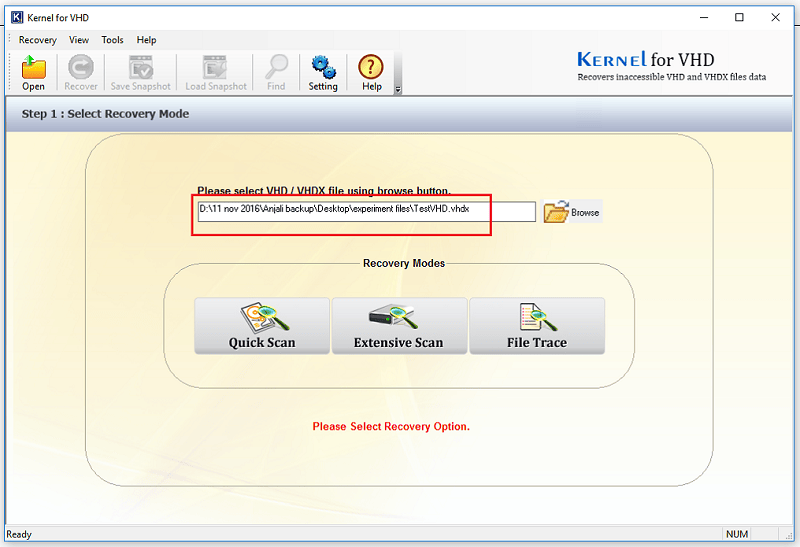Viewport: 800px width, 547px height.
Task: Click the Load Snapshot toolbar icon
Action: [x=216, y=73]
